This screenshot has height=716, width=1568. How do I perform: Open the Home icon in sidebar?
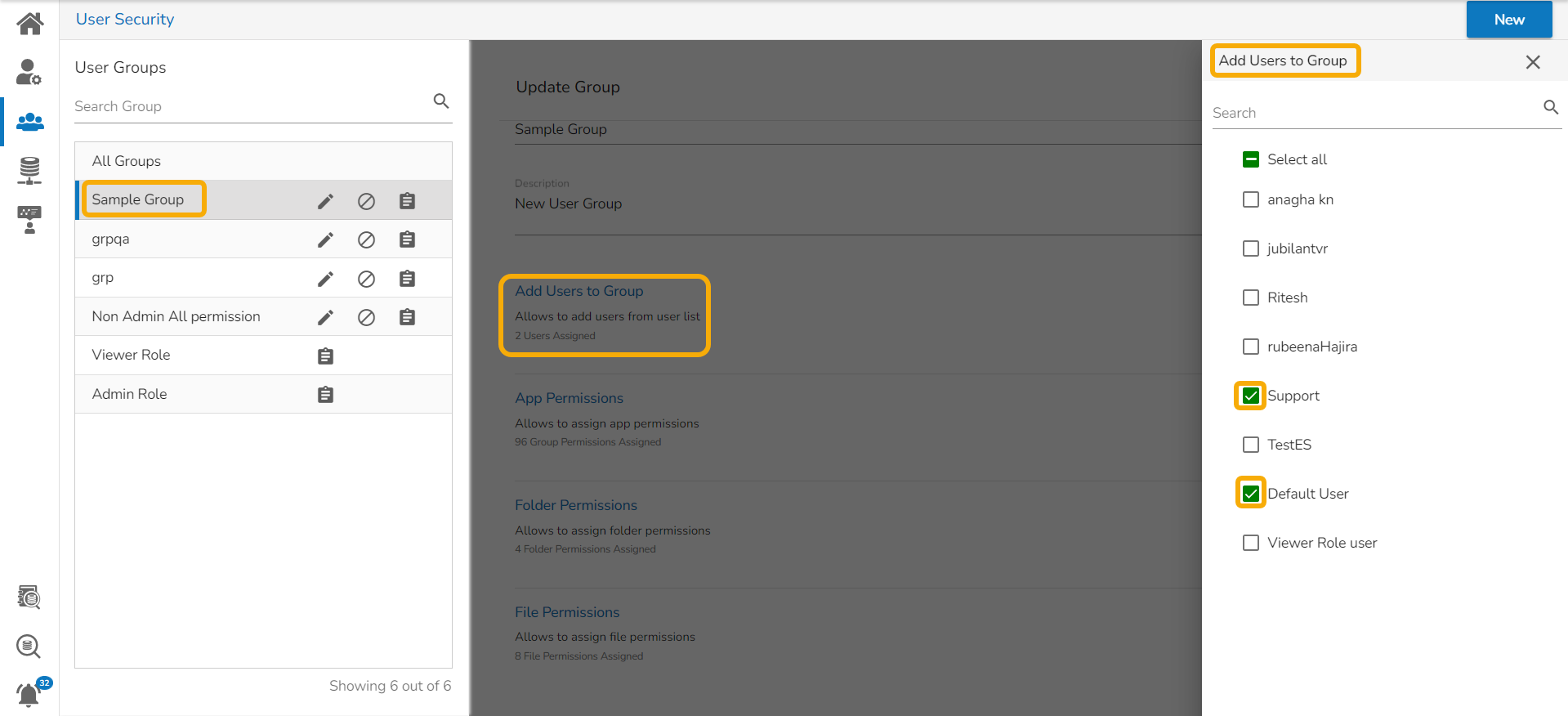[x=29, y=24]
